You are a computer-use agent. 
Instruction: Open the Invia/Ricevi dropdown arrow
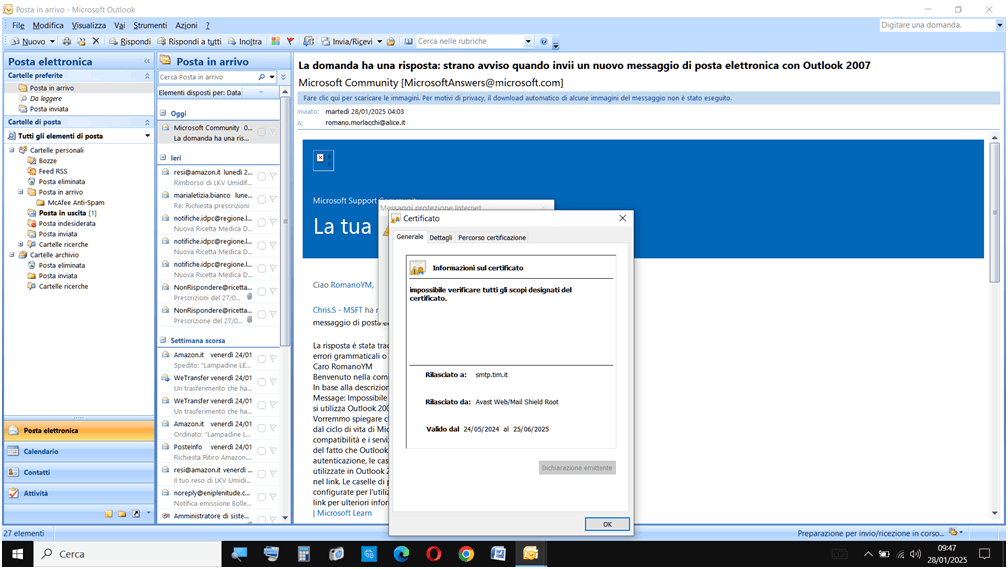click(379, 41)
